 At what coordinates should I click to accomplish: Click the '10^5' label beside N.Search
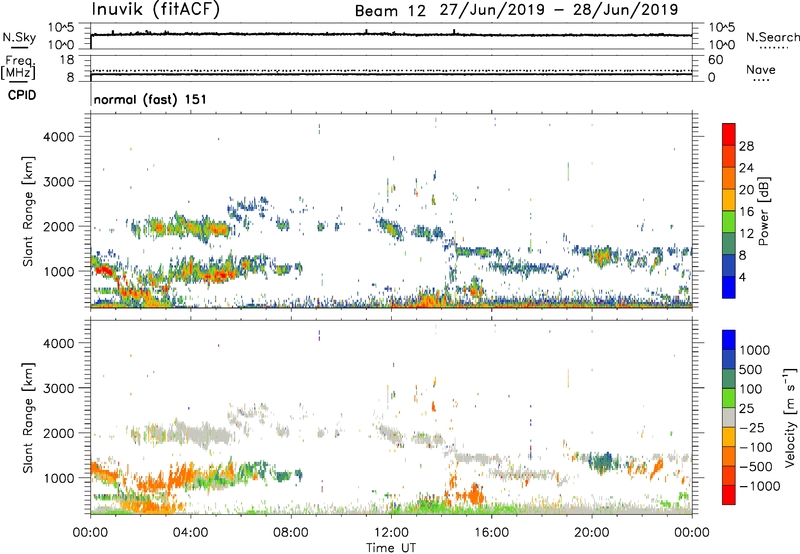(722, 27)
